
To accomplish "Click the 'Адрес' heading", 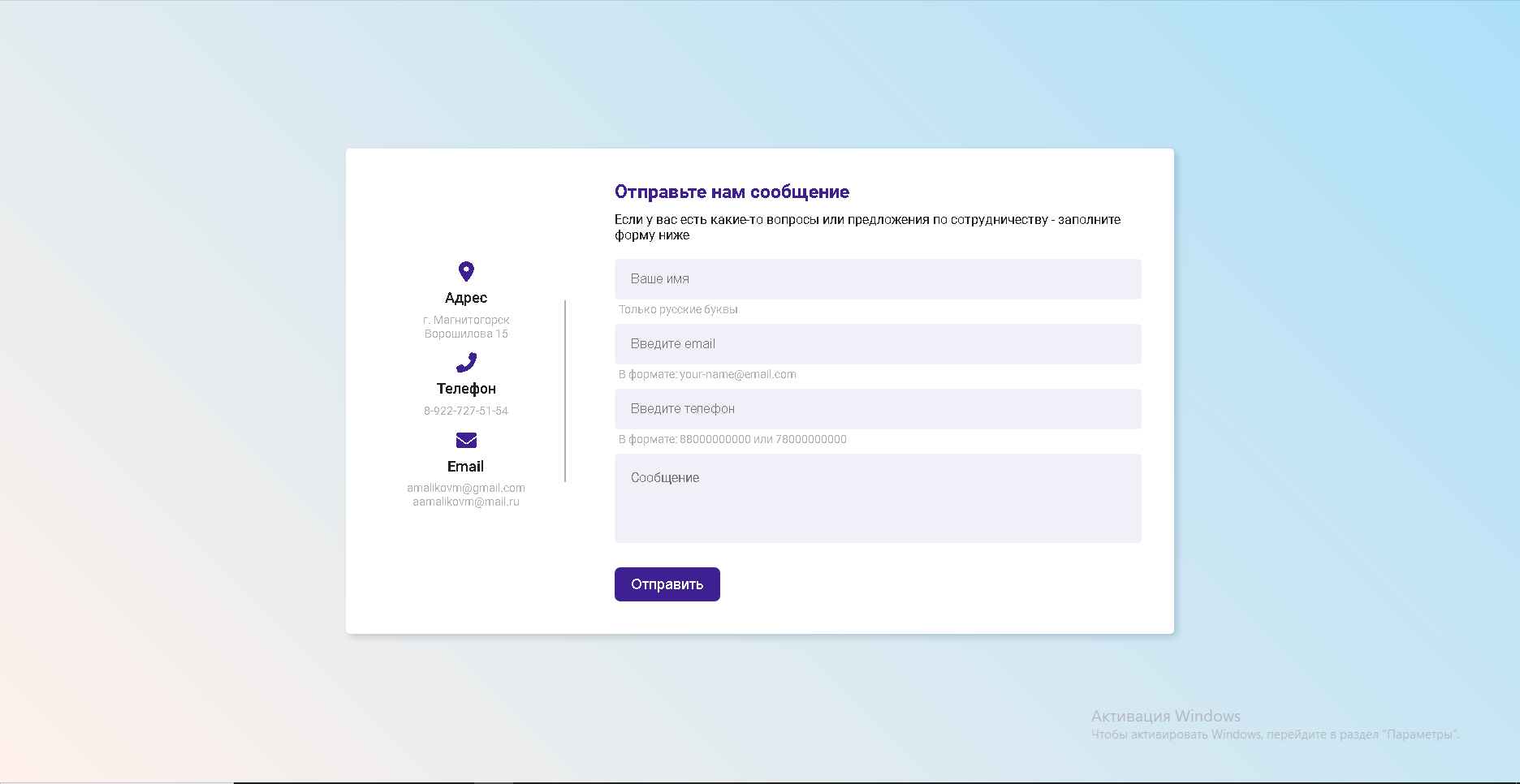I will click(x=466, y=298).
